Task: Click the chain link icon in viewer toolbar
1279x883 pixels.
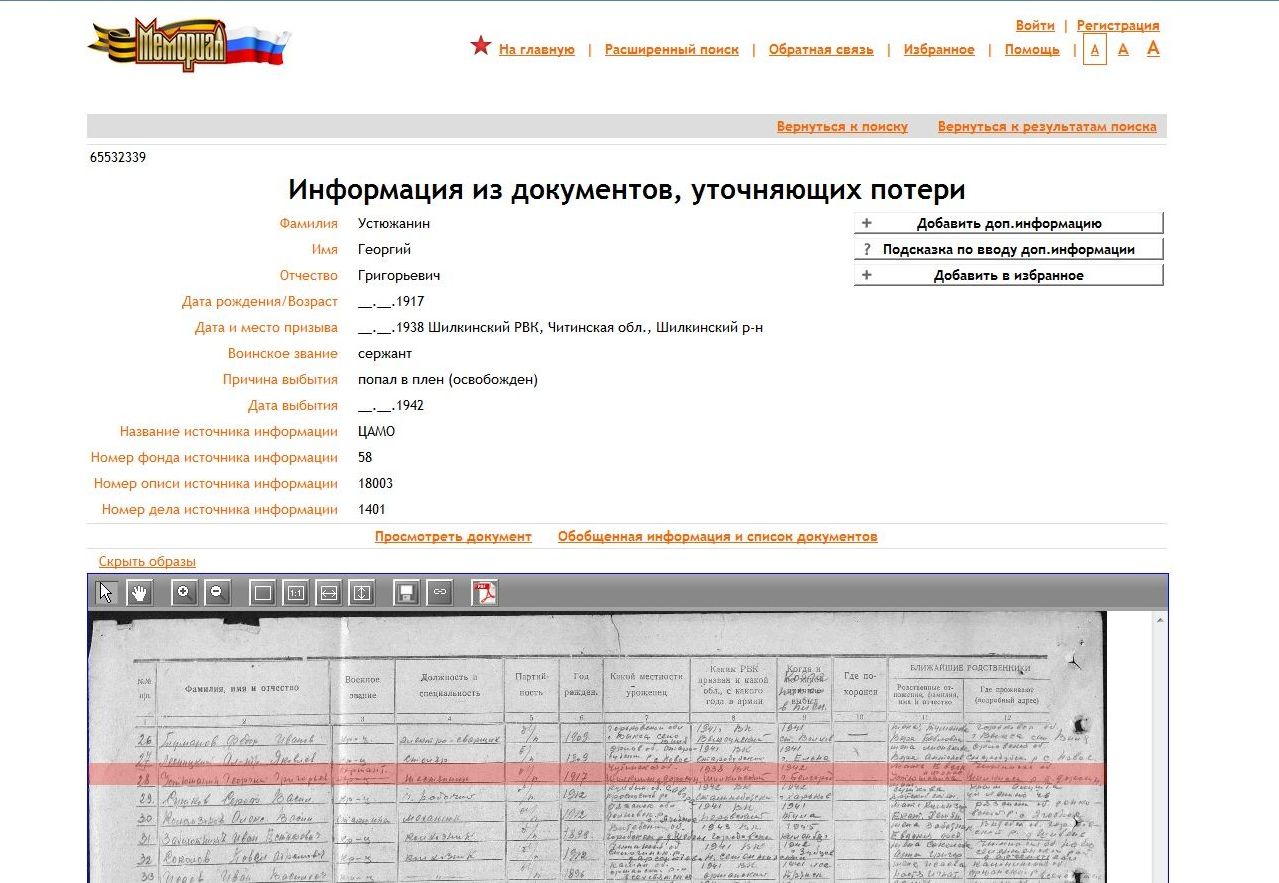Action: [439, 592]
